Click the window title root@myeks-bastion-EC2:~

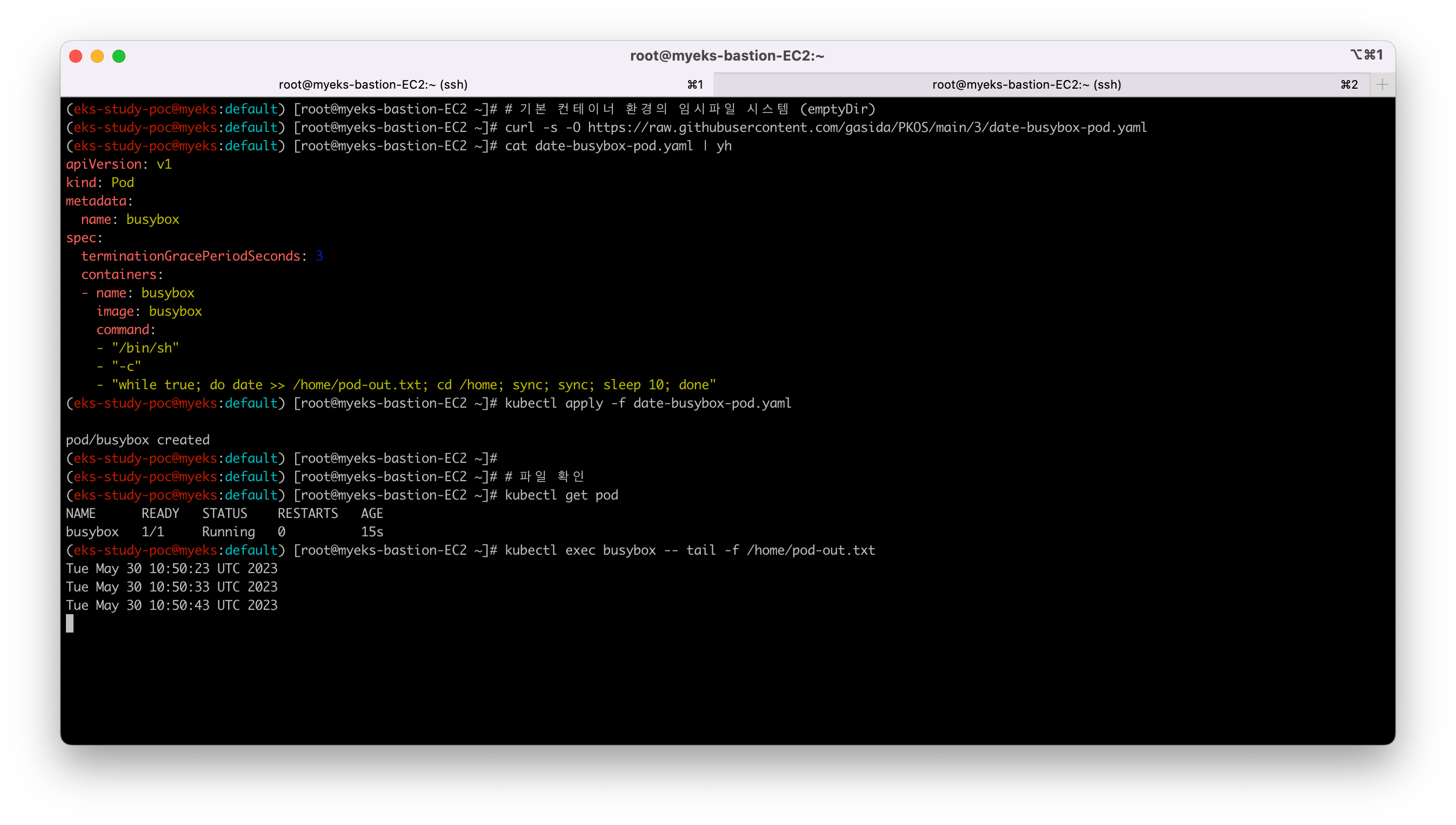point(727,56)
